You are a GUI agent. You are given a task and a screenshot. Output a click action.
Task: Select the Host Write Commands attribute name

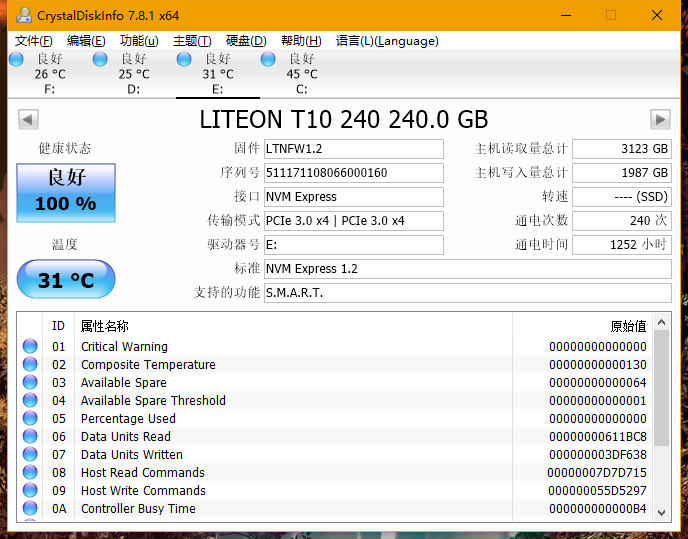click(x=143, y=490)
